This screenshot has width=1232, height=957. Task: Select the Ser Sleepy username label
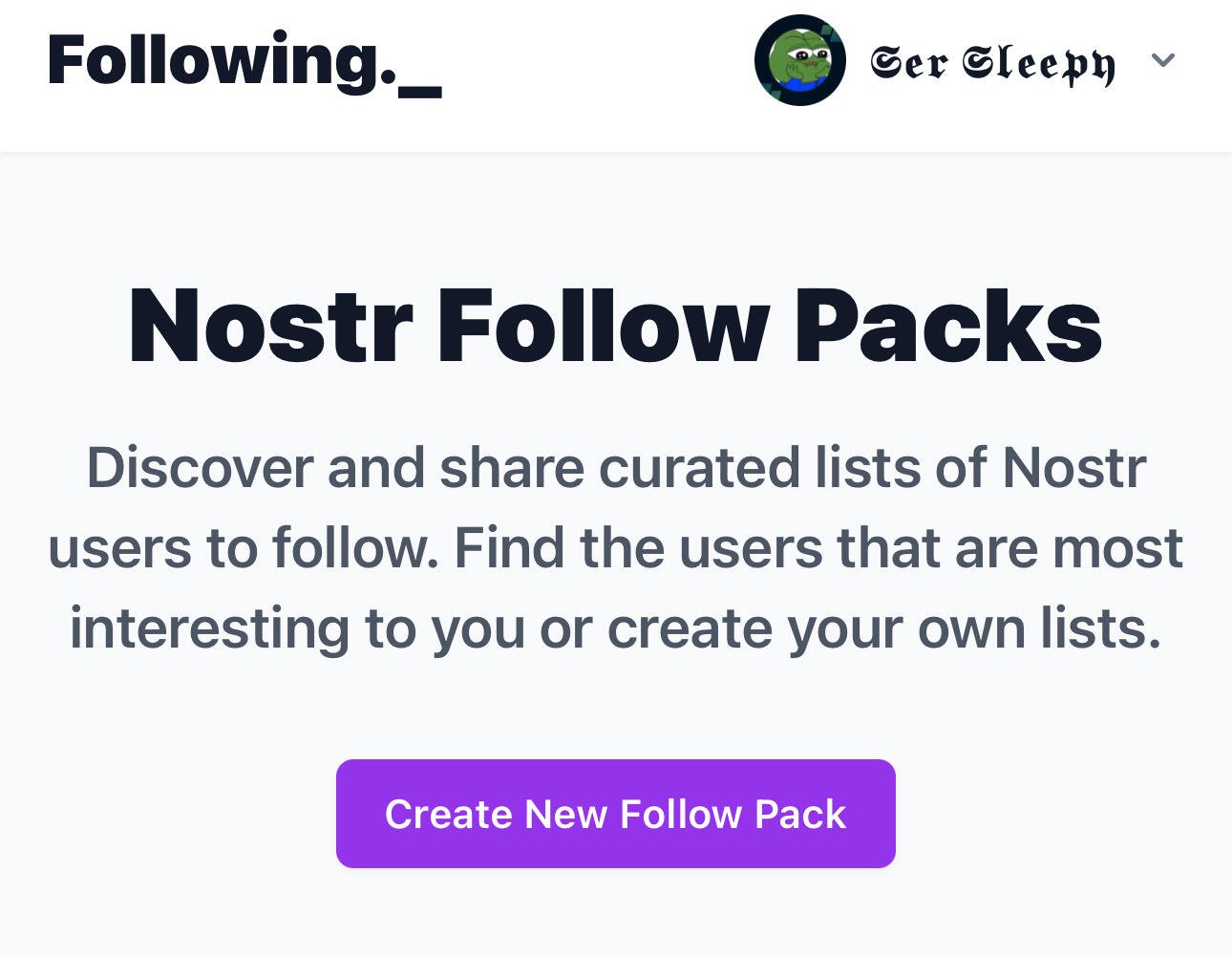click(992, 63)
